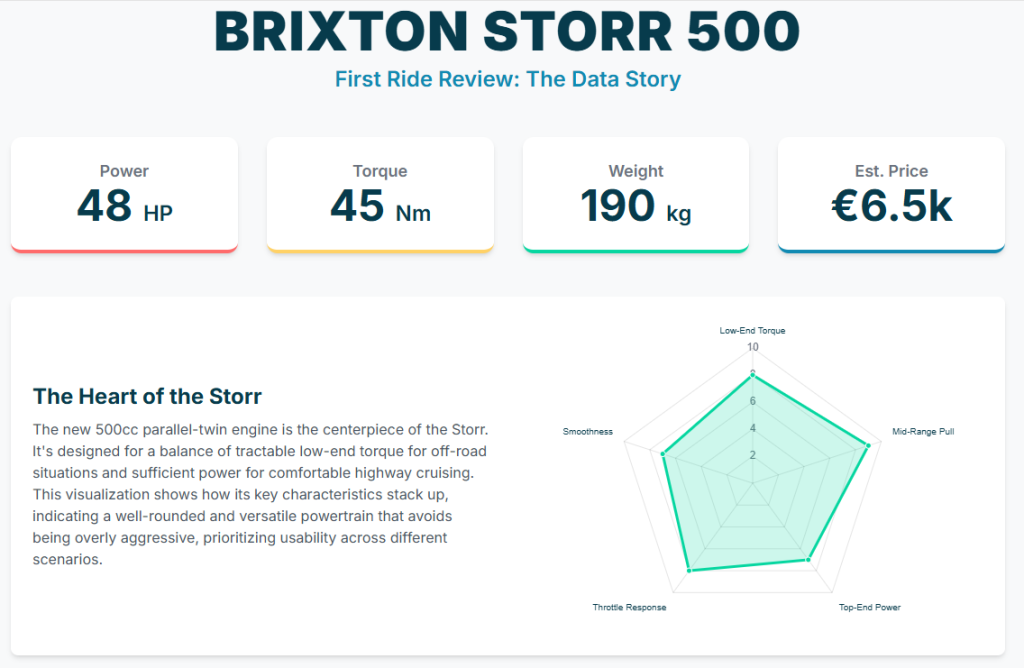Image resolution: width=1024 pixels, height=668 pixels.
Task: Click the Smoothness radar axis label
Action: (588, 432)
